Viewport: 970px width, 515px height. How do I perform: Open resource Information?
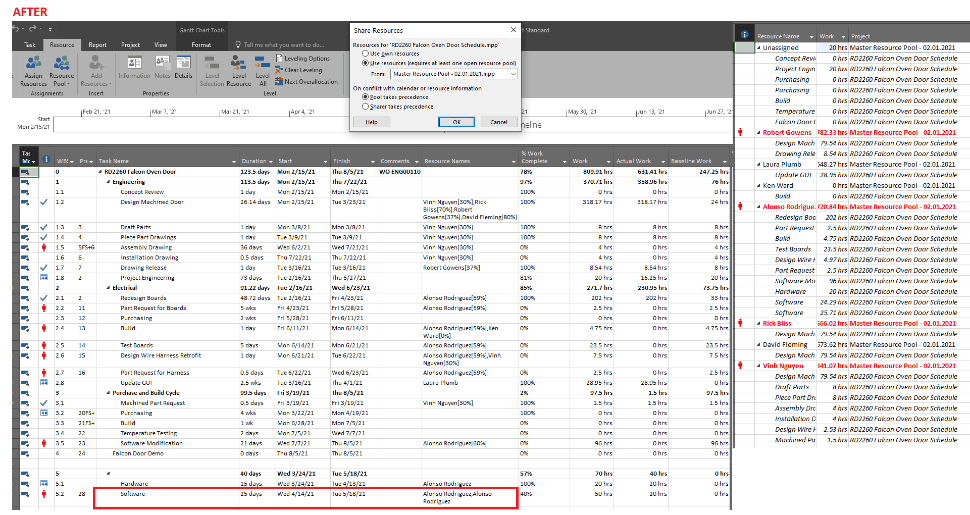[x=134, y=67]
